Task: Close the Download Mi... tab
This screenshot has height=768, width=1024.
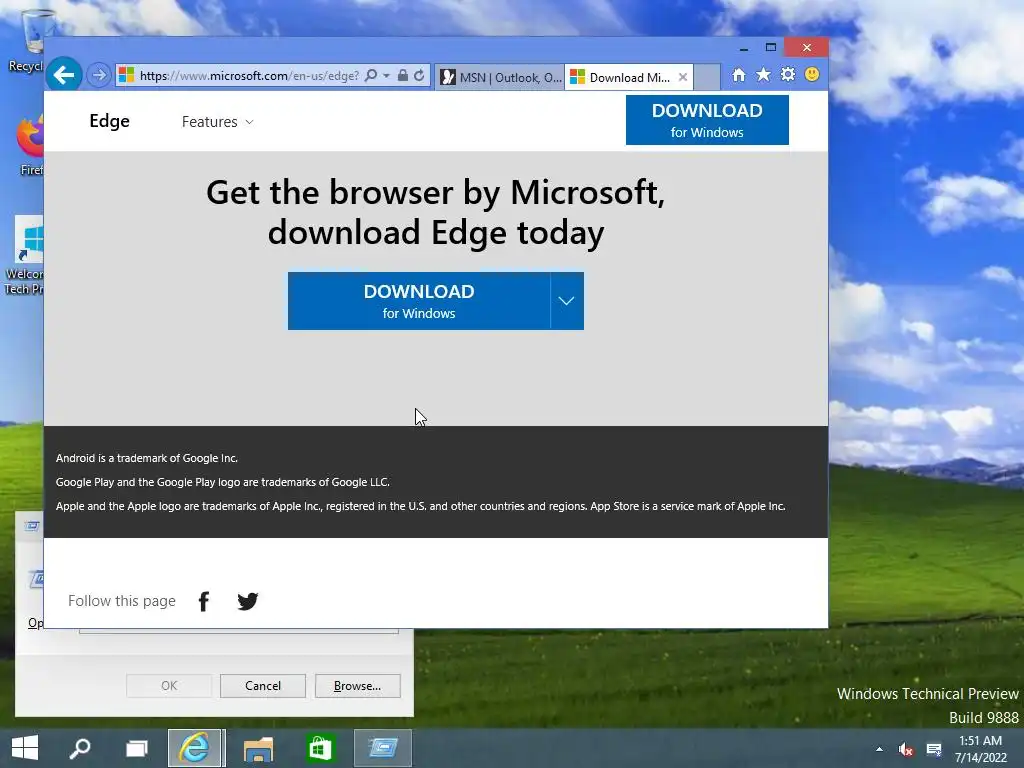Action: point(682,77)
